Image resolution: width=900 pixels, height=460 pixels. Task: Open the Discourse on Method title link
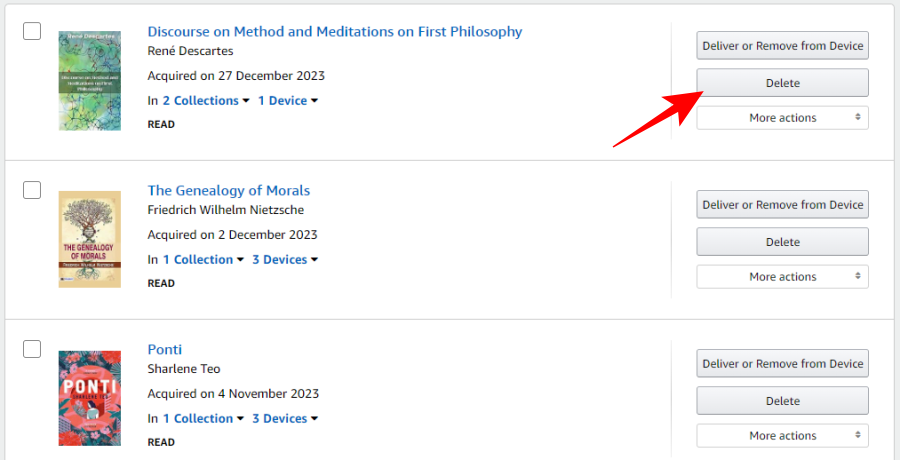point(334,32)
